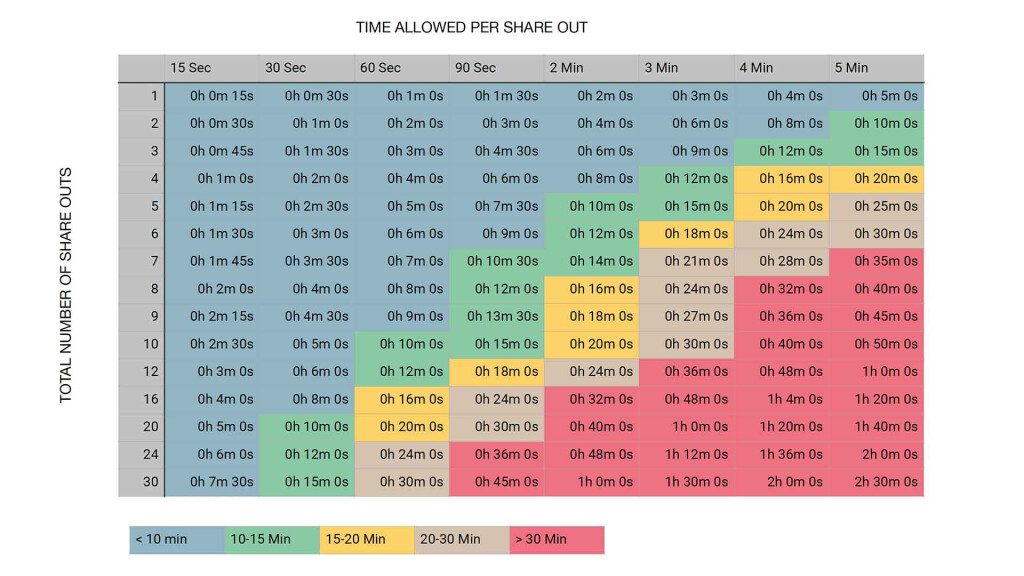Screen dimensions: 1024x576
Task: Click the "2h 30m 0s" cell
Action: [x=877, y=481]
